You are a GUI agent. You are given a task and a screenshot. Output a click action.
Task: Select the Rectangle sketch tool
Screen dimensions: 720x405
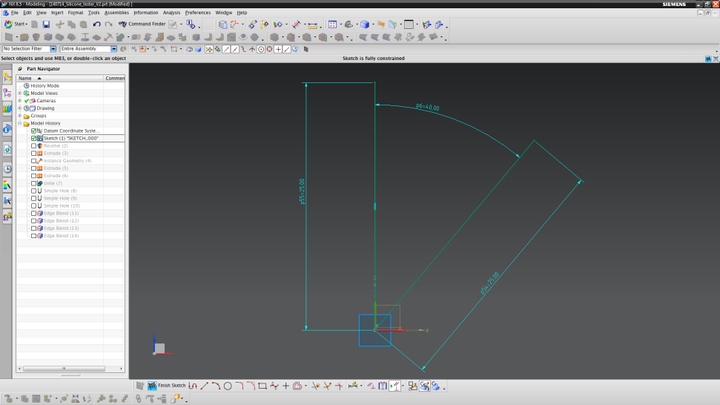(x=262, y=386)
